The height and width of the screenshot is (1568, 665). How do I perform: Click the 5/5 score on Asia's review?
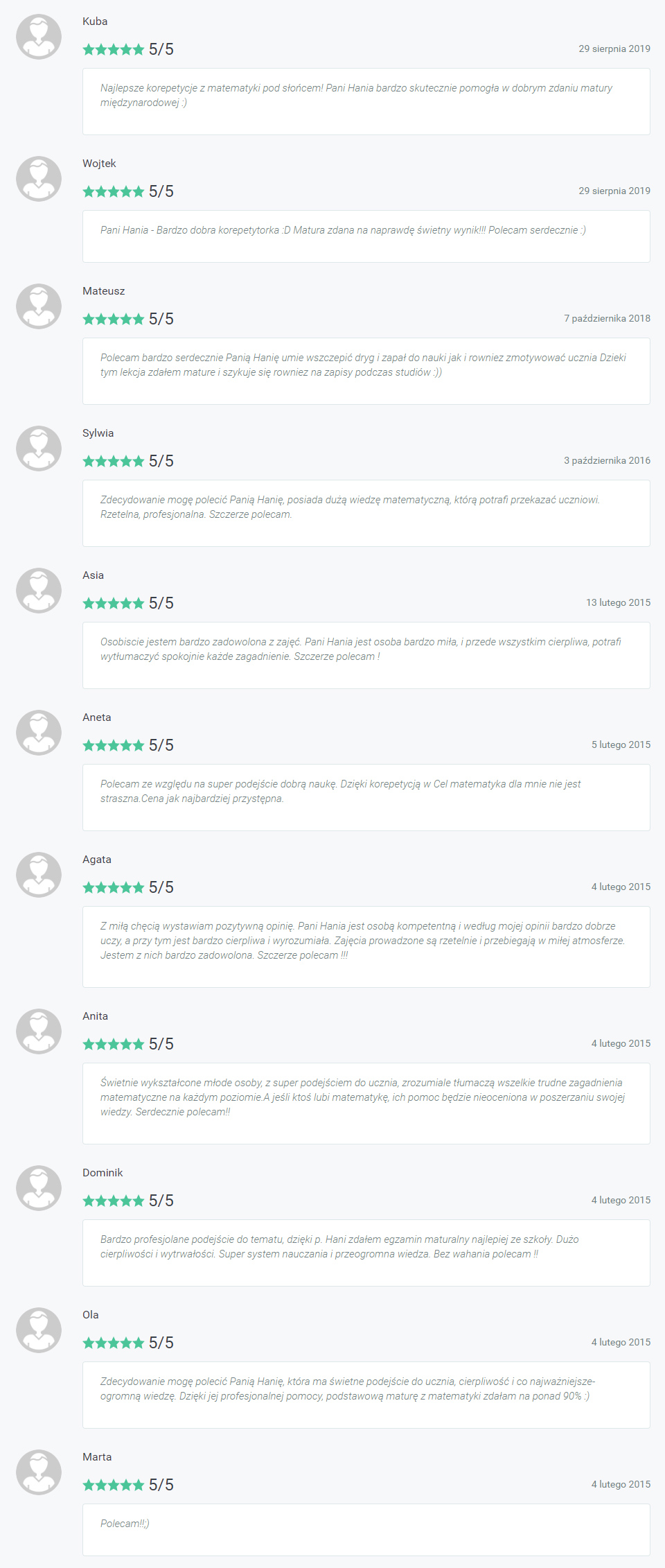(x=161, y=603)
